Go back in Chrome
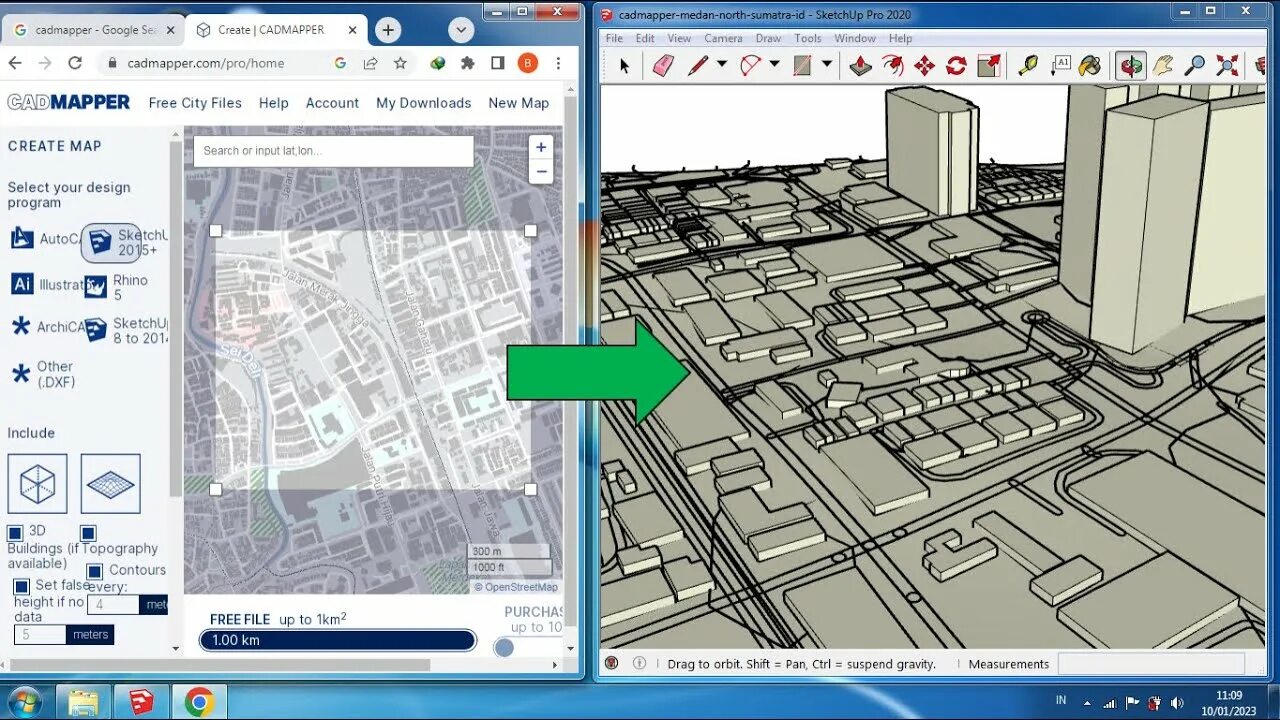 click(15, 63)
